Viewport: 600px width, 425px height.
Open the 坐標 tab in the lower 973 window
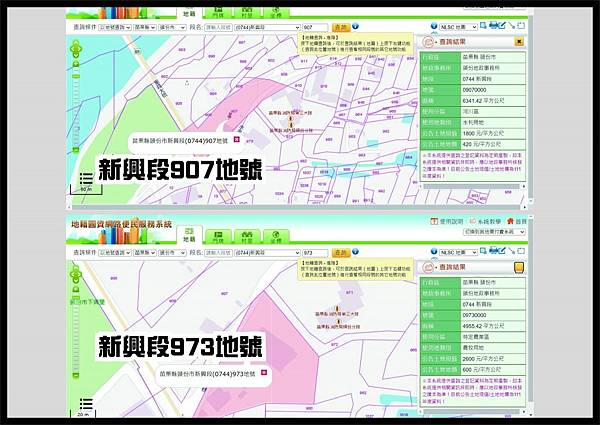coord(276,237)
